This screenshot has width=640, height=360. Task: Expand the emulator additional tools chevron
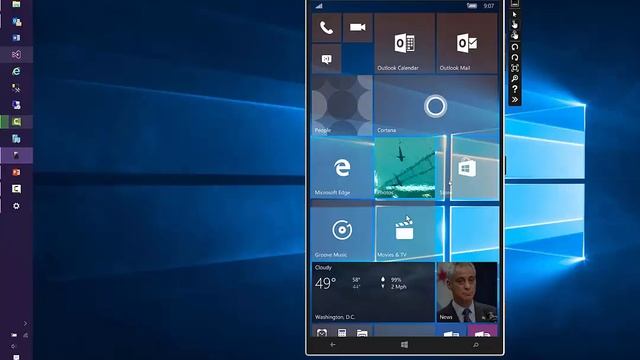[514, 99]
